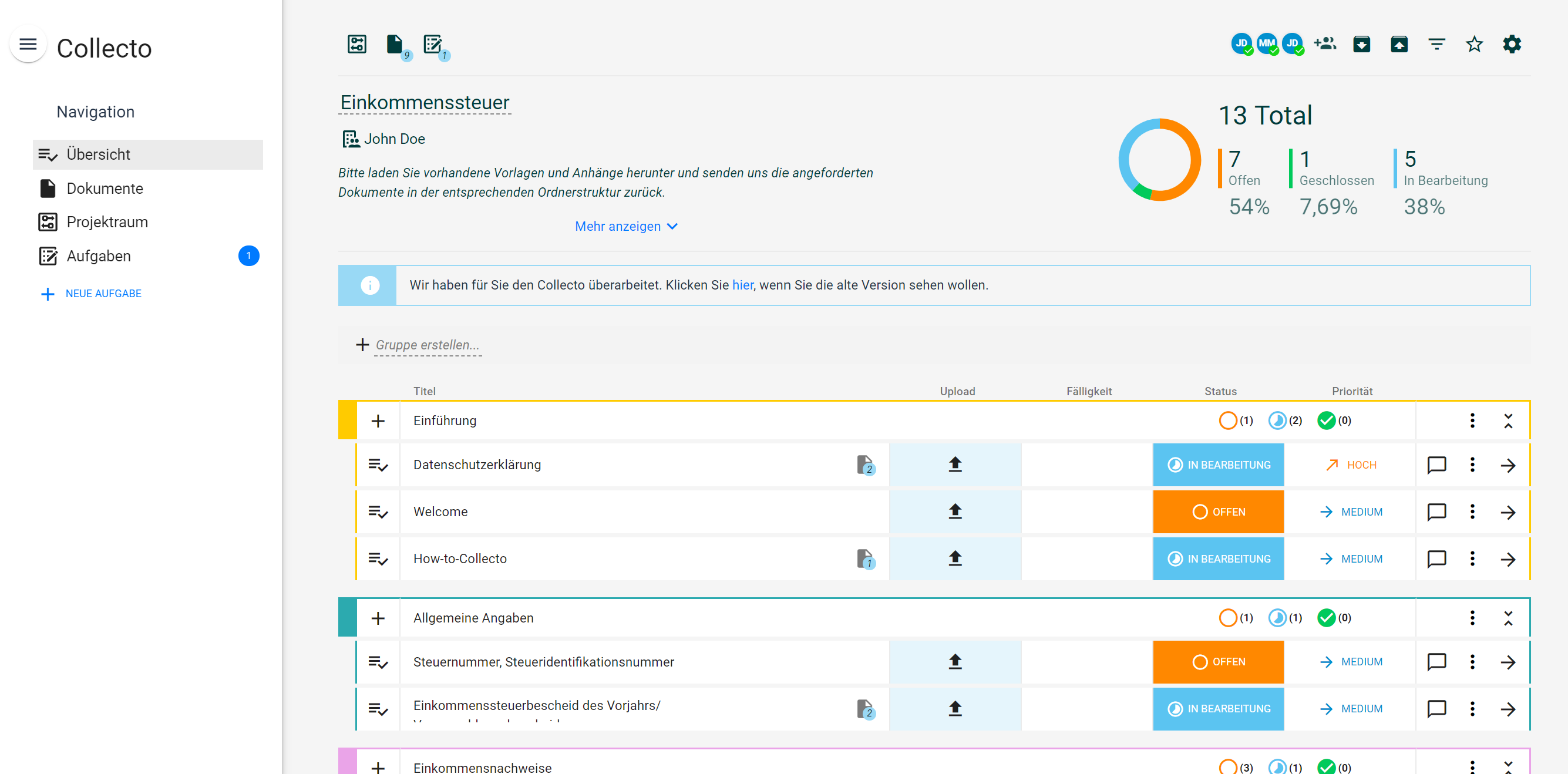Screen dimensions: 1568x774
Task: Open more options for Datenschutzerklärung row
Action: coord(1472,465)
